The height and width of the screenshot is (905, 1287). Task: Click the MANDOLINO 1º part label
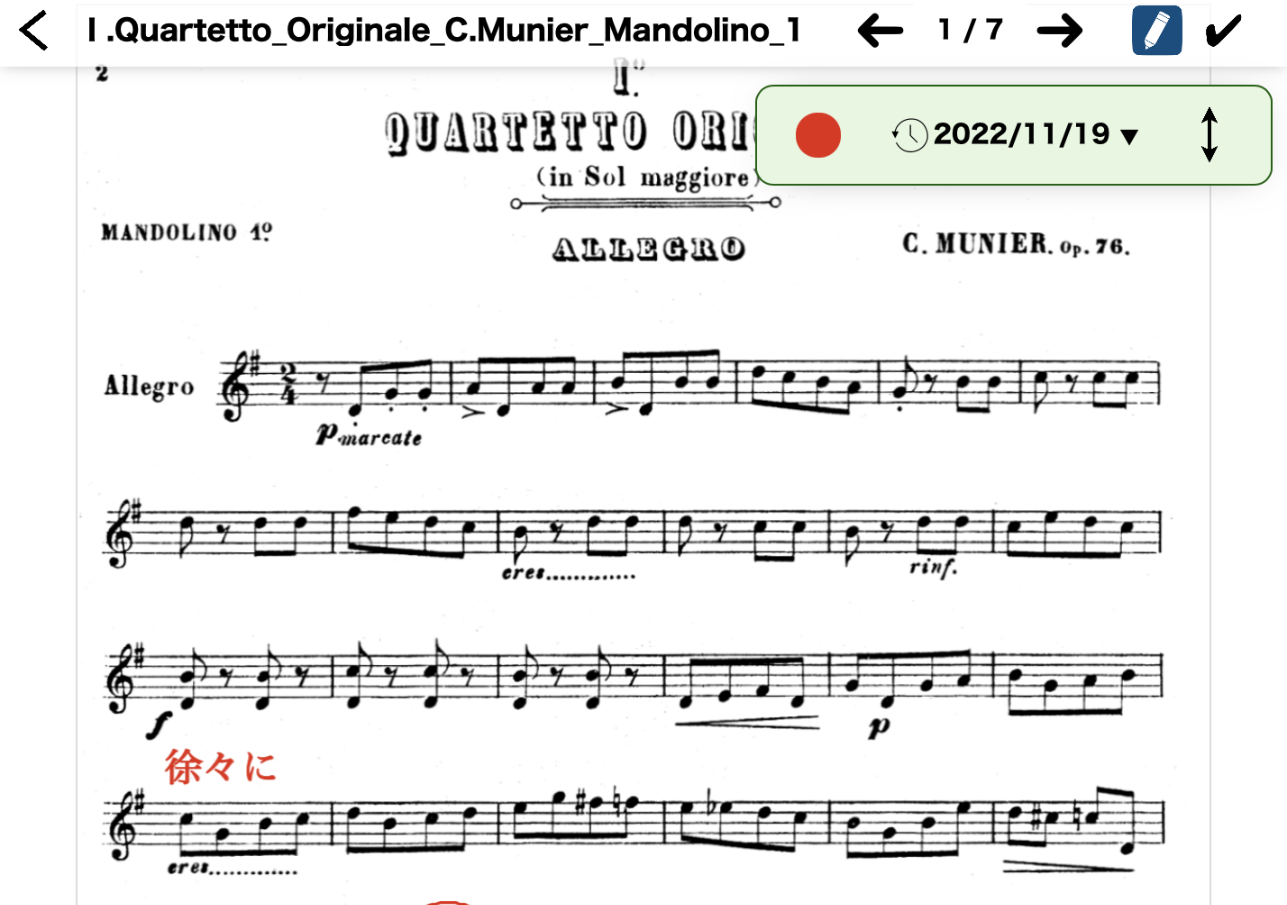[187, 233]
